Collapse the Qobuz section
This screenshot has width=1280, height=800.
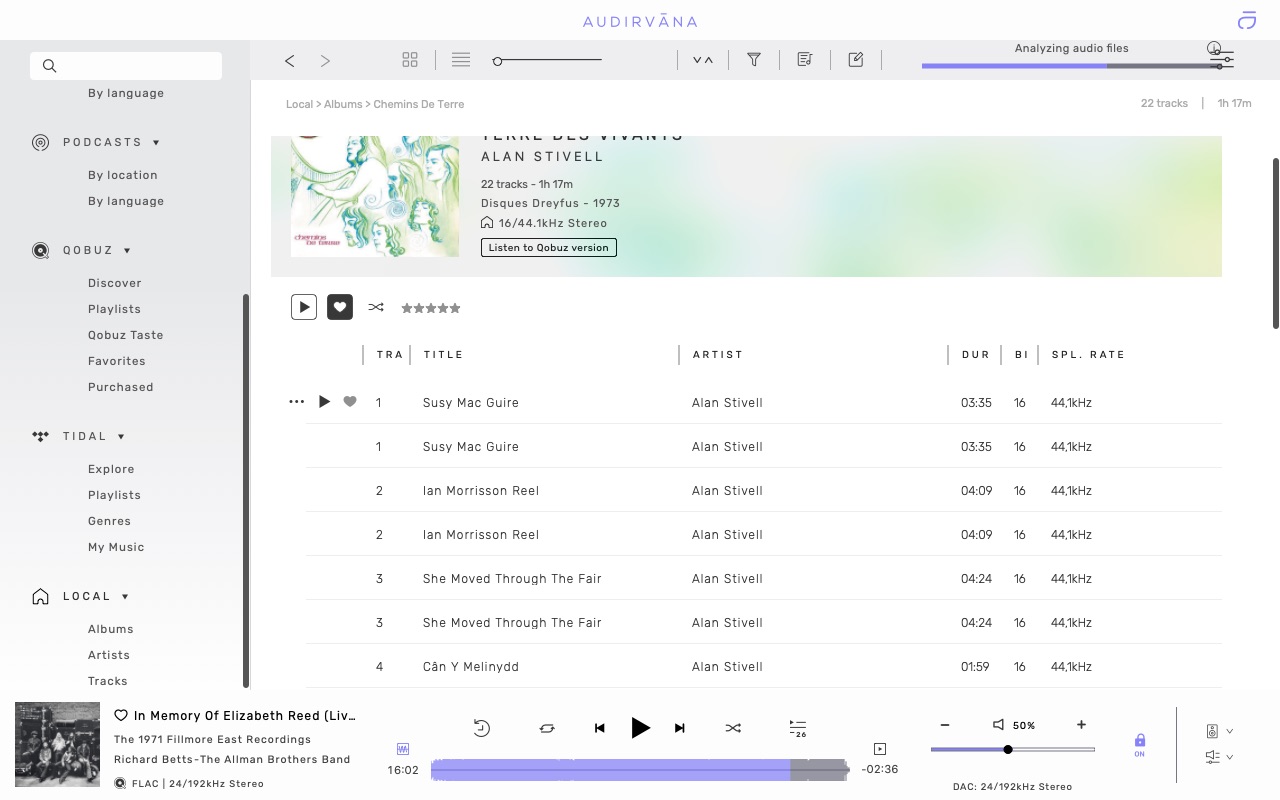(x=127, y=251)
